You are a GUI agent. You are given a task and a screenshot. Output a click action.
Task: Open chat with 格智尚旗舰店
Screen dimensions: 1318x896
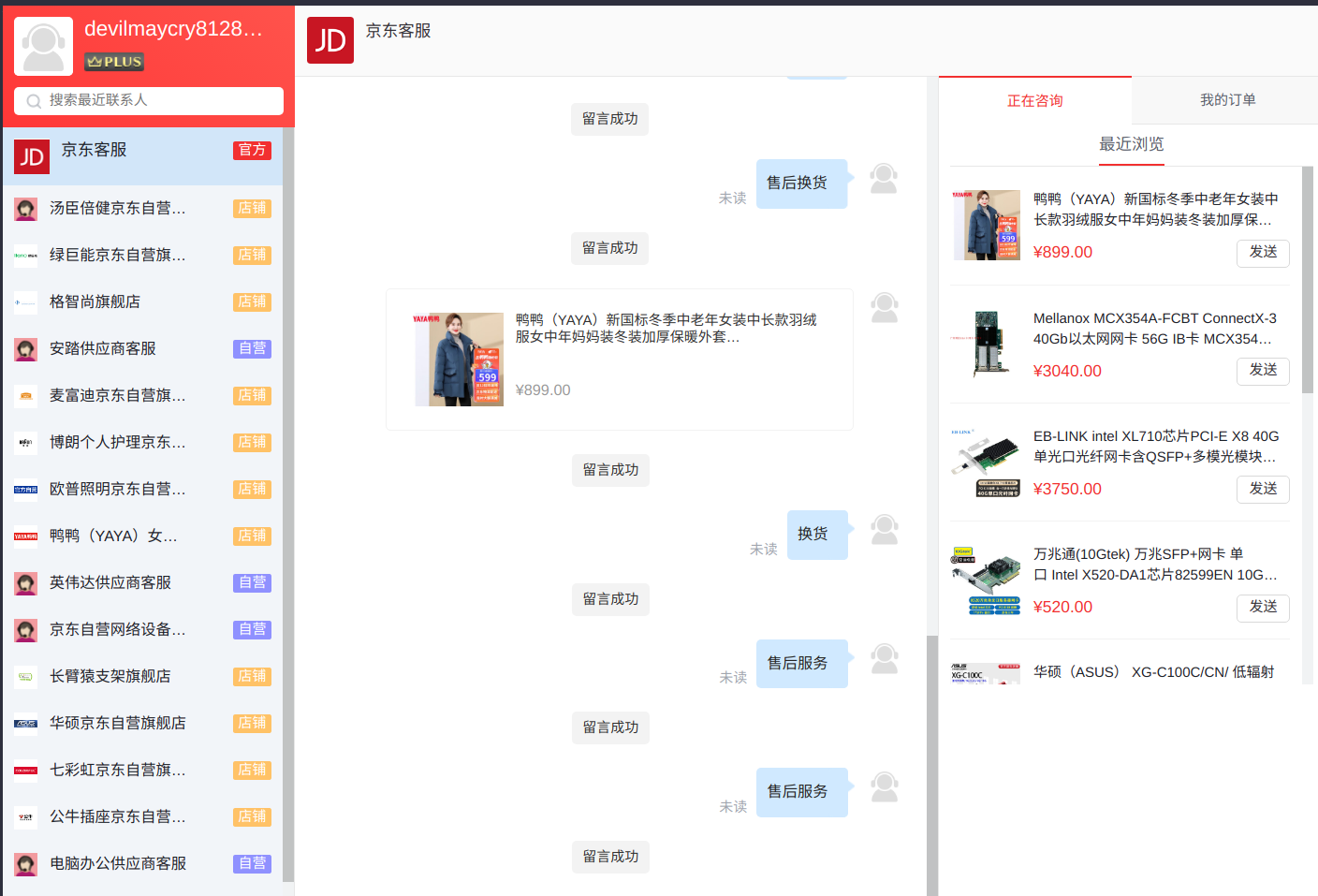coord(142,301)
